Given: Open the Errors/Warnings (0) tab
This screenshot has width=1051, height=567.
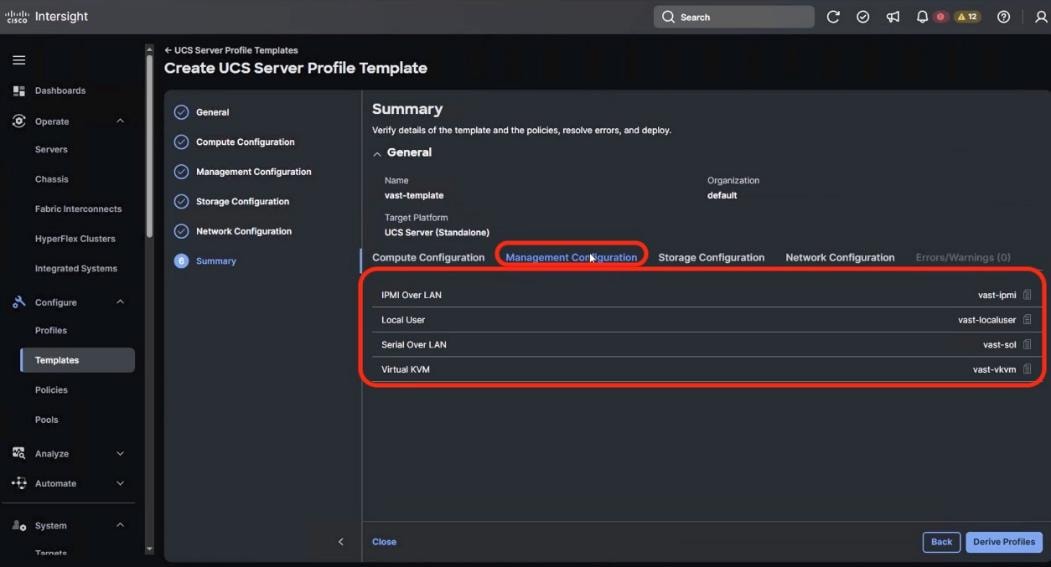Looking at the screenshot, I should point(963,257).
